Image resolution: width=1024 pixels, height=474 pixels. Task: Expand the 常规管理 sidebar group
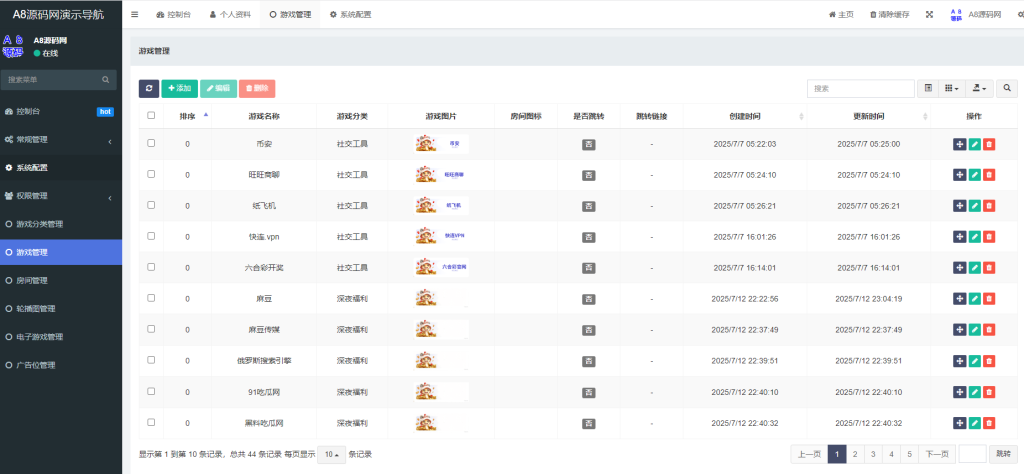(x=61, y=140)
